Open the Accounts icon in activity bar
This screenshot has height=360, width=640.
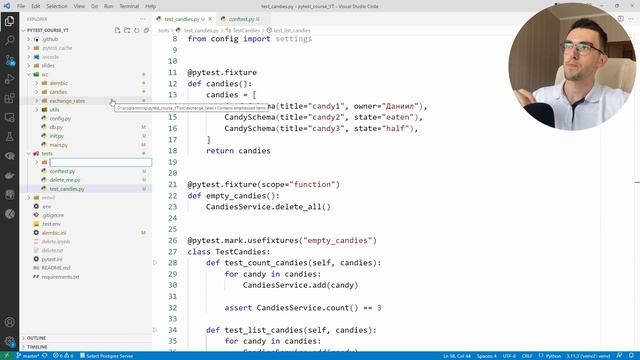(9, 322)
